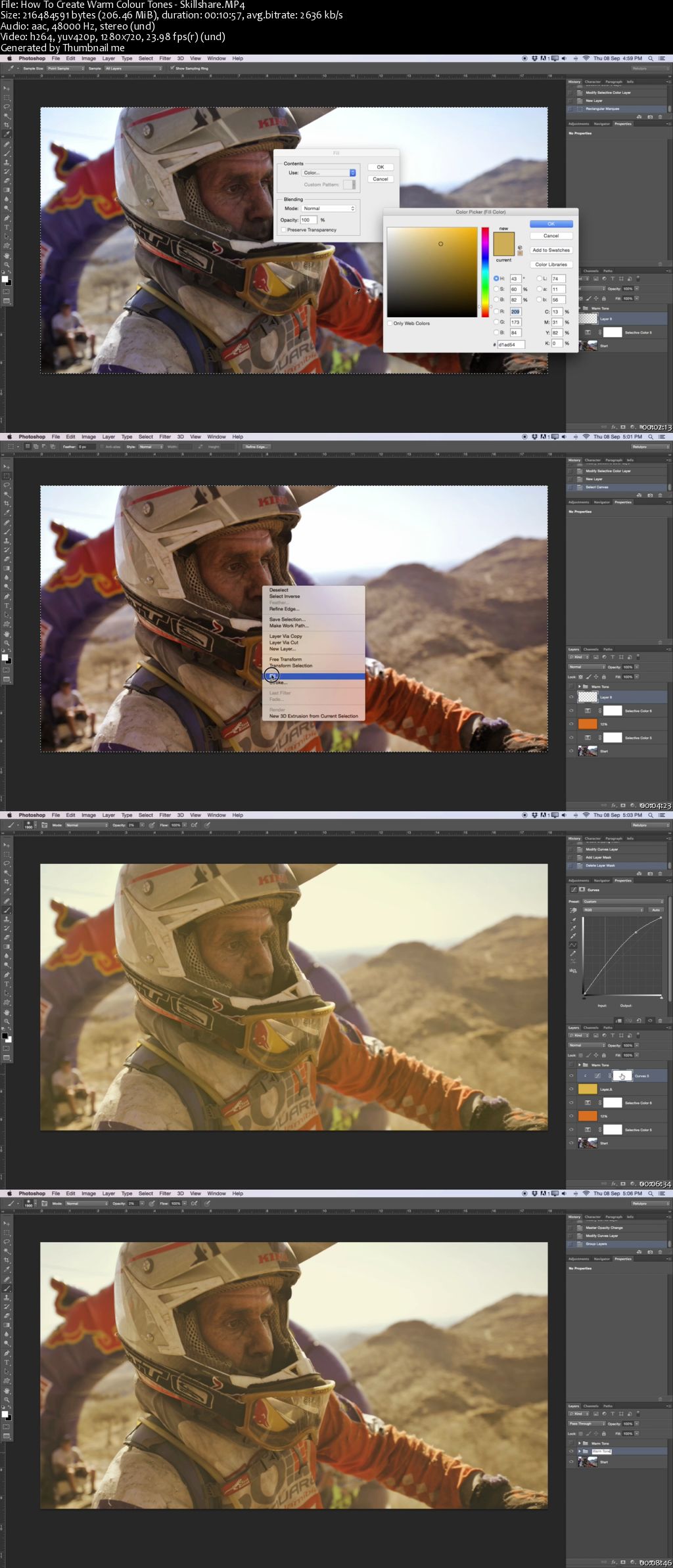Click the yellow Layer 8 thumbnail in 00:06:34 frame

pos(588,1089)
